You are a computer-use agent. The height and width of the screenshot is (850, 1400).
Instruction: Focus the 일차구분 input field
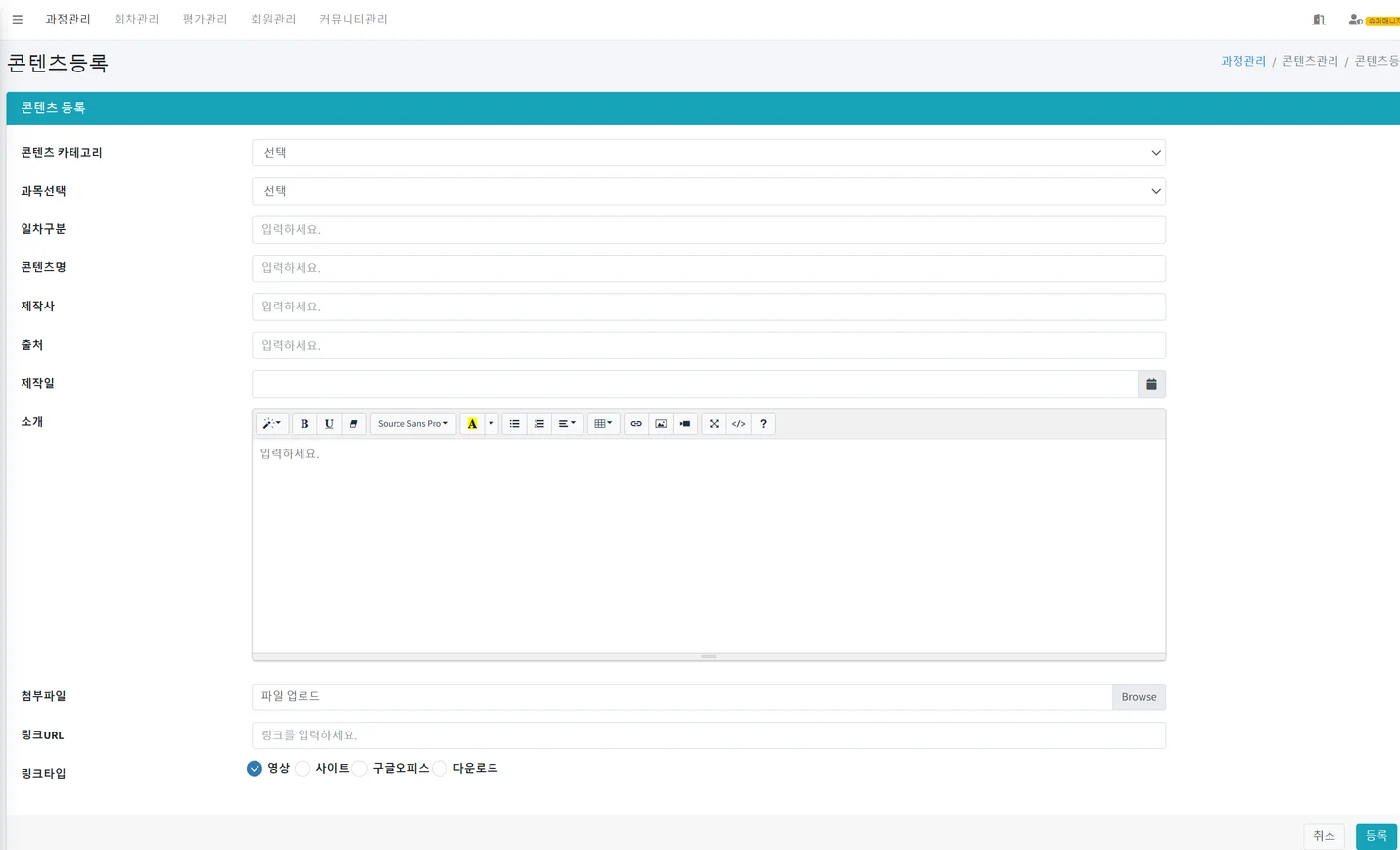(709, 230)
